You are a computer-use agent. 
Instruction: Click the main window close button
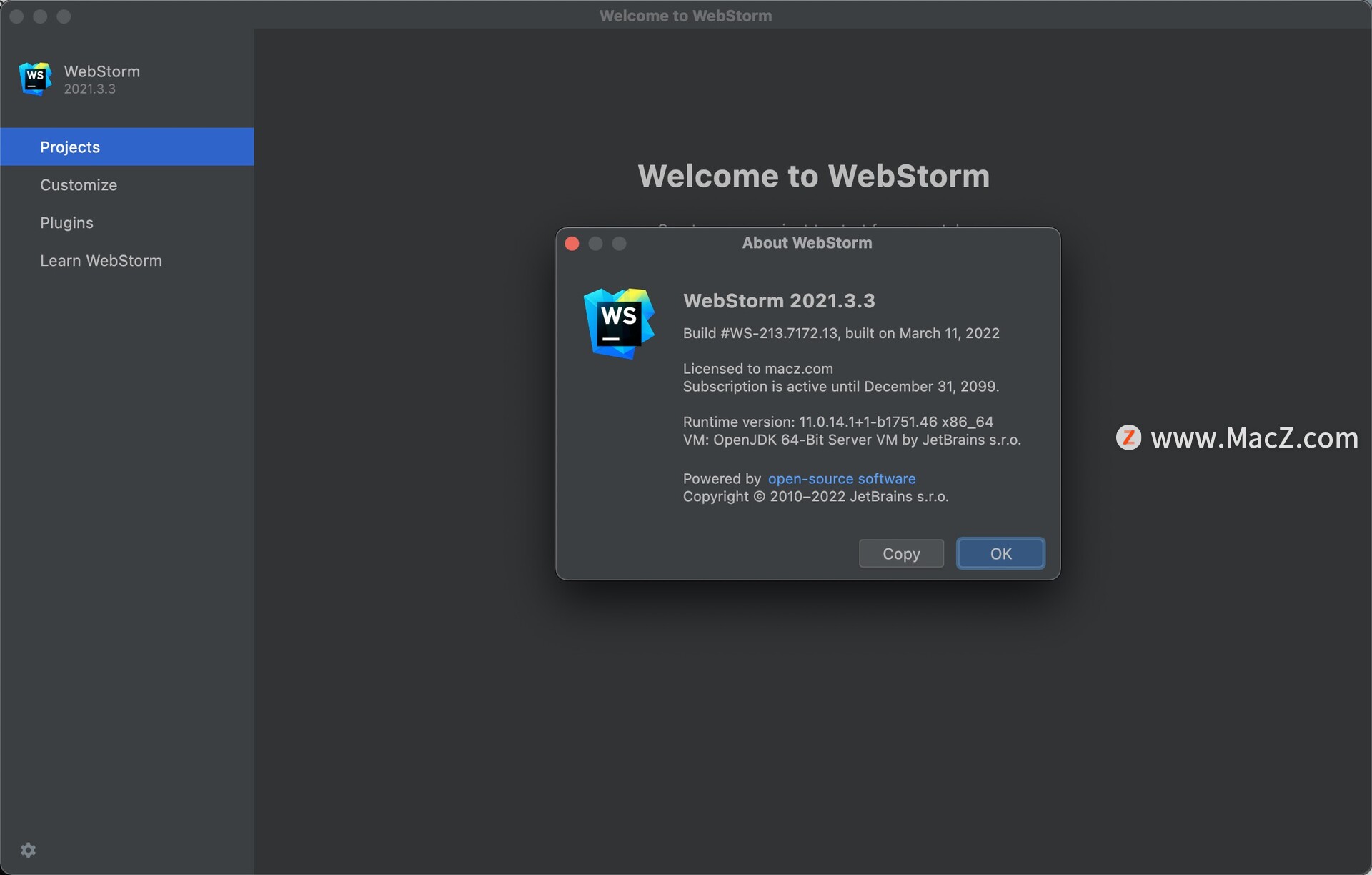(x=16, y=16)
